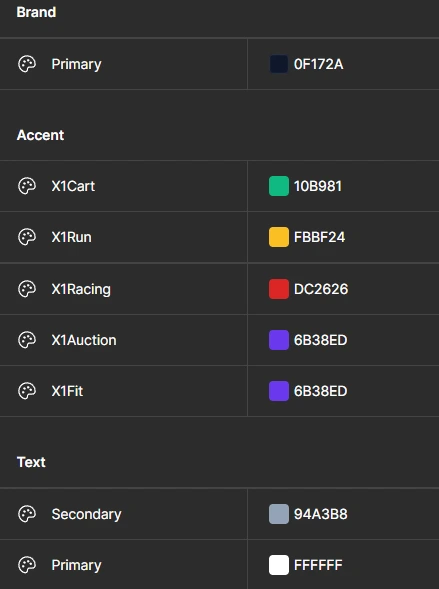Click the palette icon next to X1Cart
The image size is (439, 589).
pos(27,186)
